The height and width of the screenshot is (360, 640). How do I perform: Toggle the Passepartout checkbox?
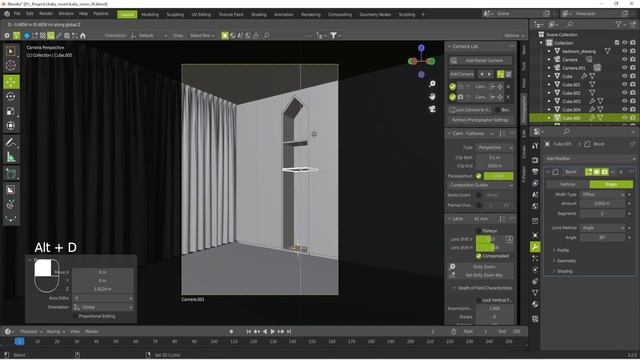(x=479, y=176)
